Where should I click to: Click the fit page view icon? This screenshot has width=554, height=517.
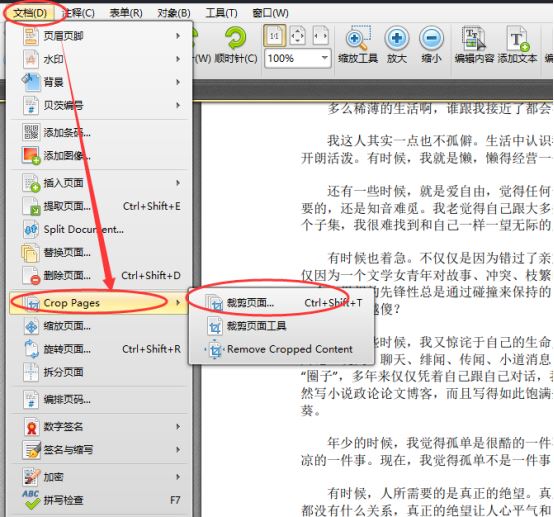click(x=297, y=36)
